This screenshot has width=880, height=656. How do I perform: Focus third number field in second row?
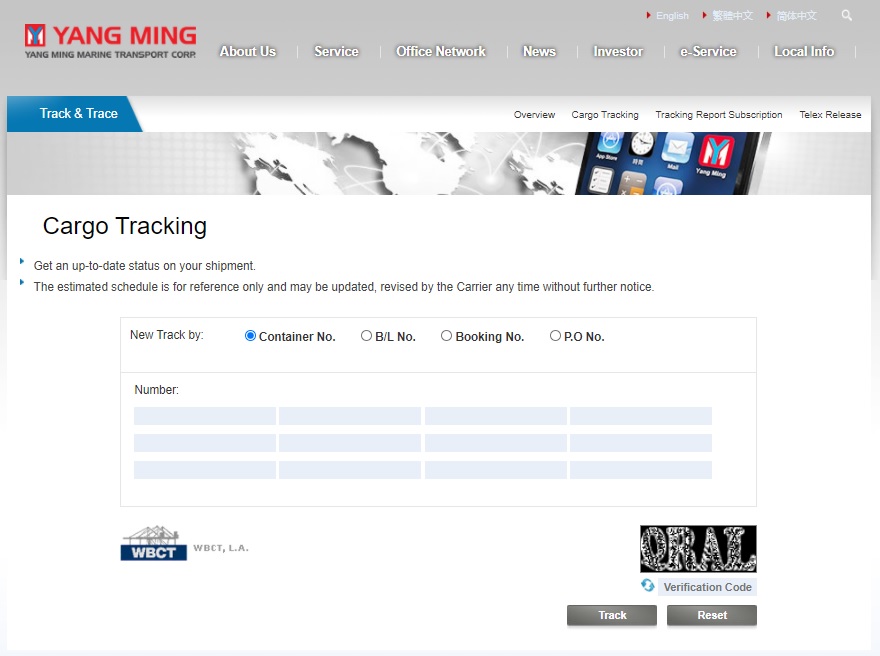click(x=496, y=443)
